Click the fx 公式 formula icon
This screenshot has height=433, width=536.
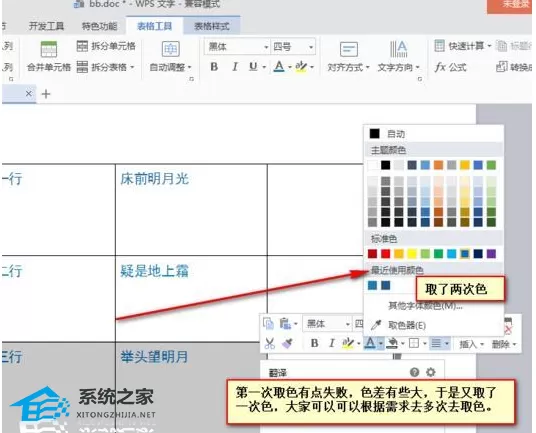click(451, 67)
